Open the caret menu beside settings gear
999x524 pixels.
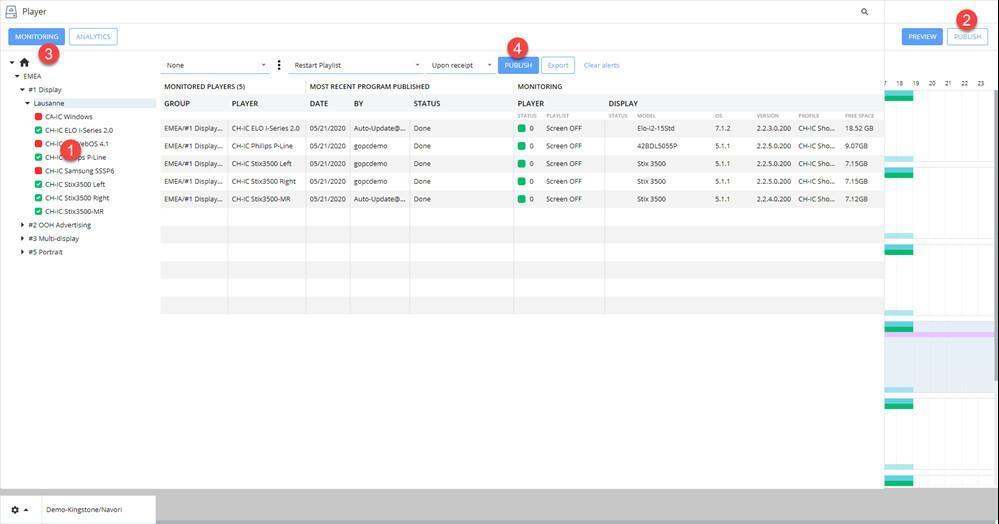tap(26, 510)
